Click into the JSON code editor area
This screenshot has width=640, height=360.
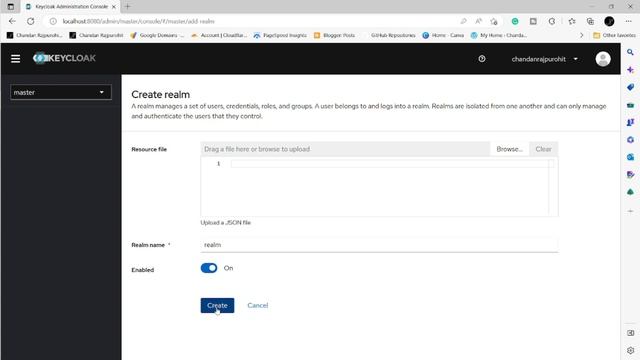pyautogui.click(x=379, y=187)
